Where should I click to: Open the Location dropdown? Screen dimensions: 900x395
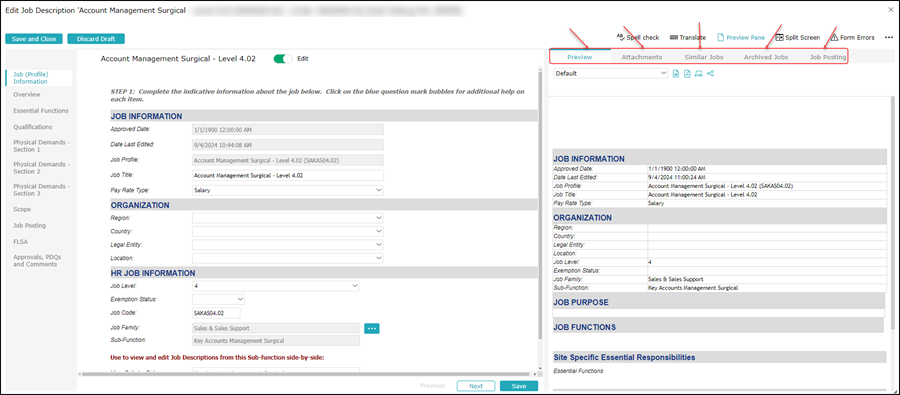[x=288, y=258]
